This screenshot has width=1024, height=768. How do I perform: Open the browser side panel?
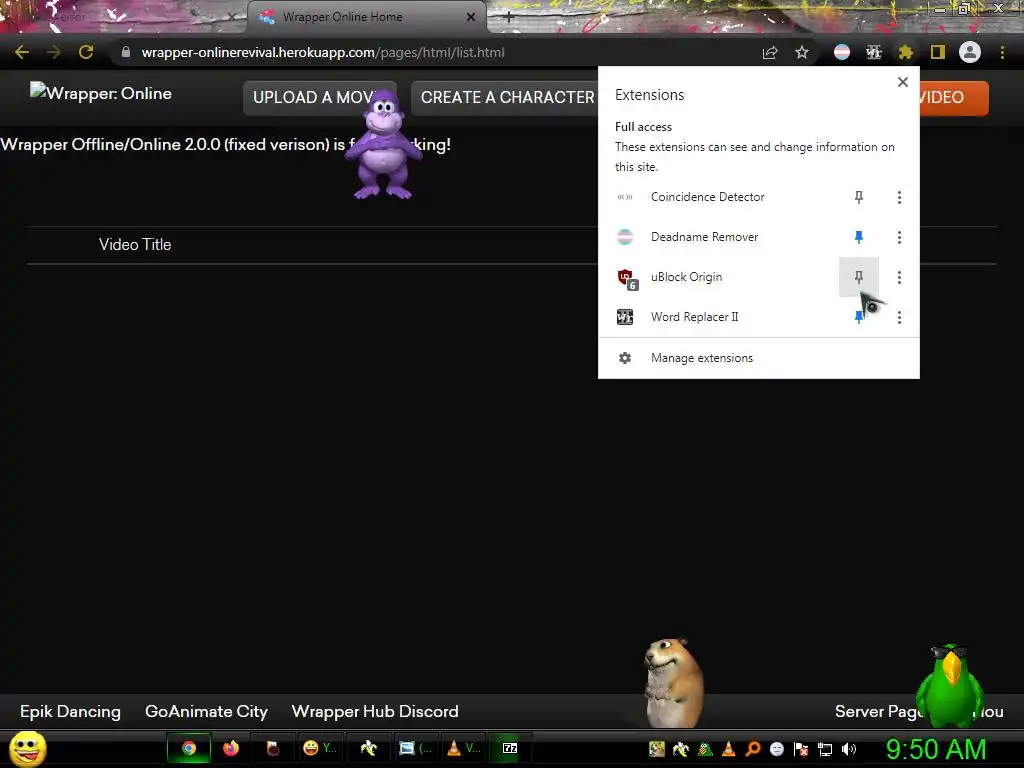point(938,52)
